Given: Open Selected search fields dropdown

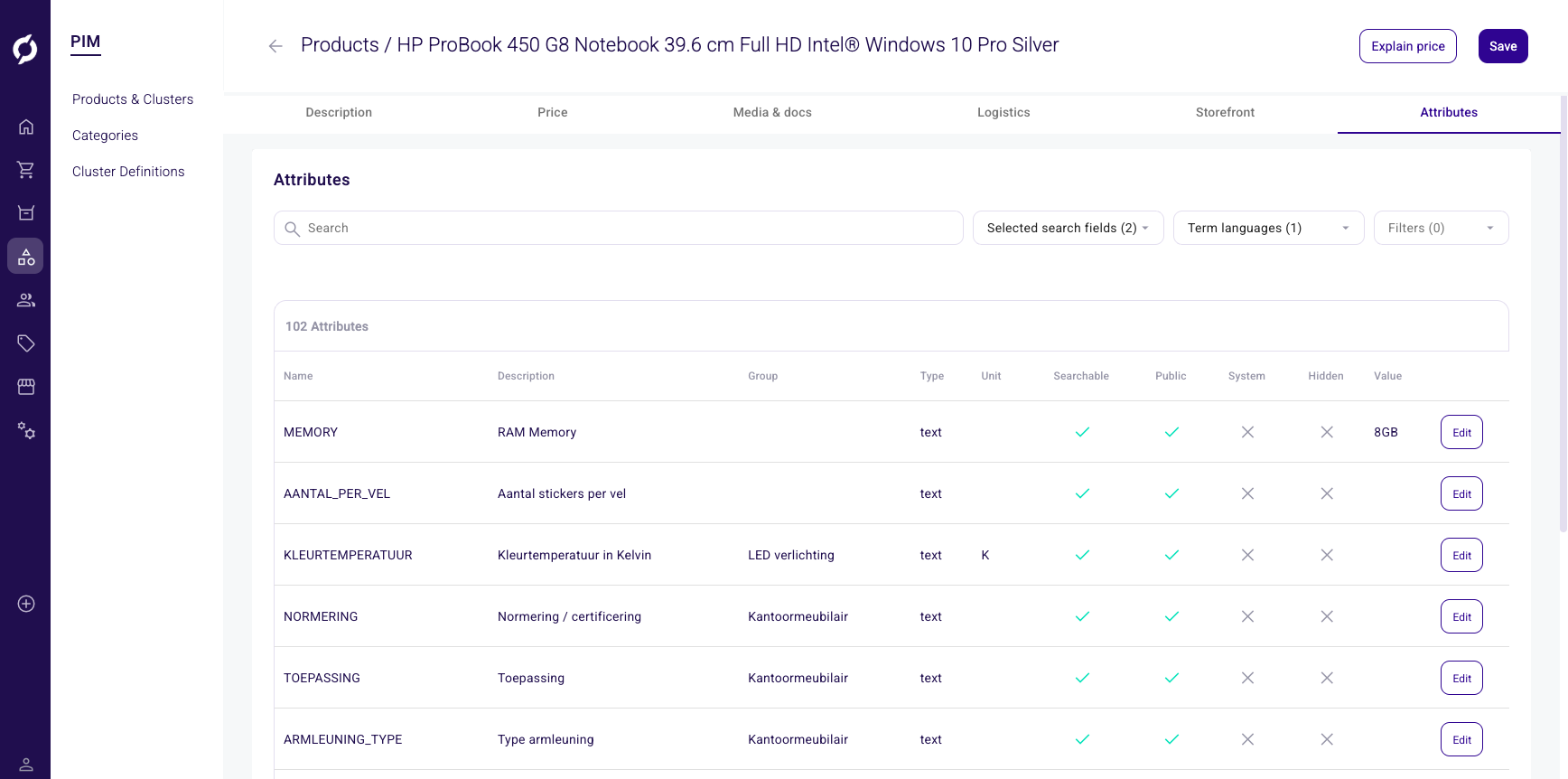Looking at the screenshot, I should click(x=1068, y=228).
